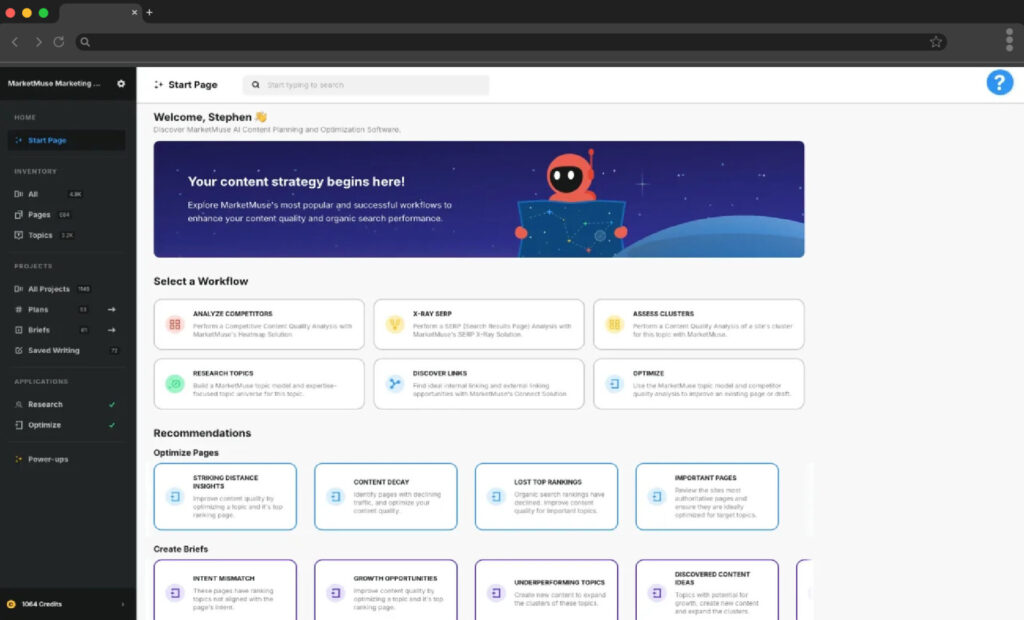The image size is (1024, 620).
Task: Toggle the Research checkmark
Action: (x=112, y=404)
